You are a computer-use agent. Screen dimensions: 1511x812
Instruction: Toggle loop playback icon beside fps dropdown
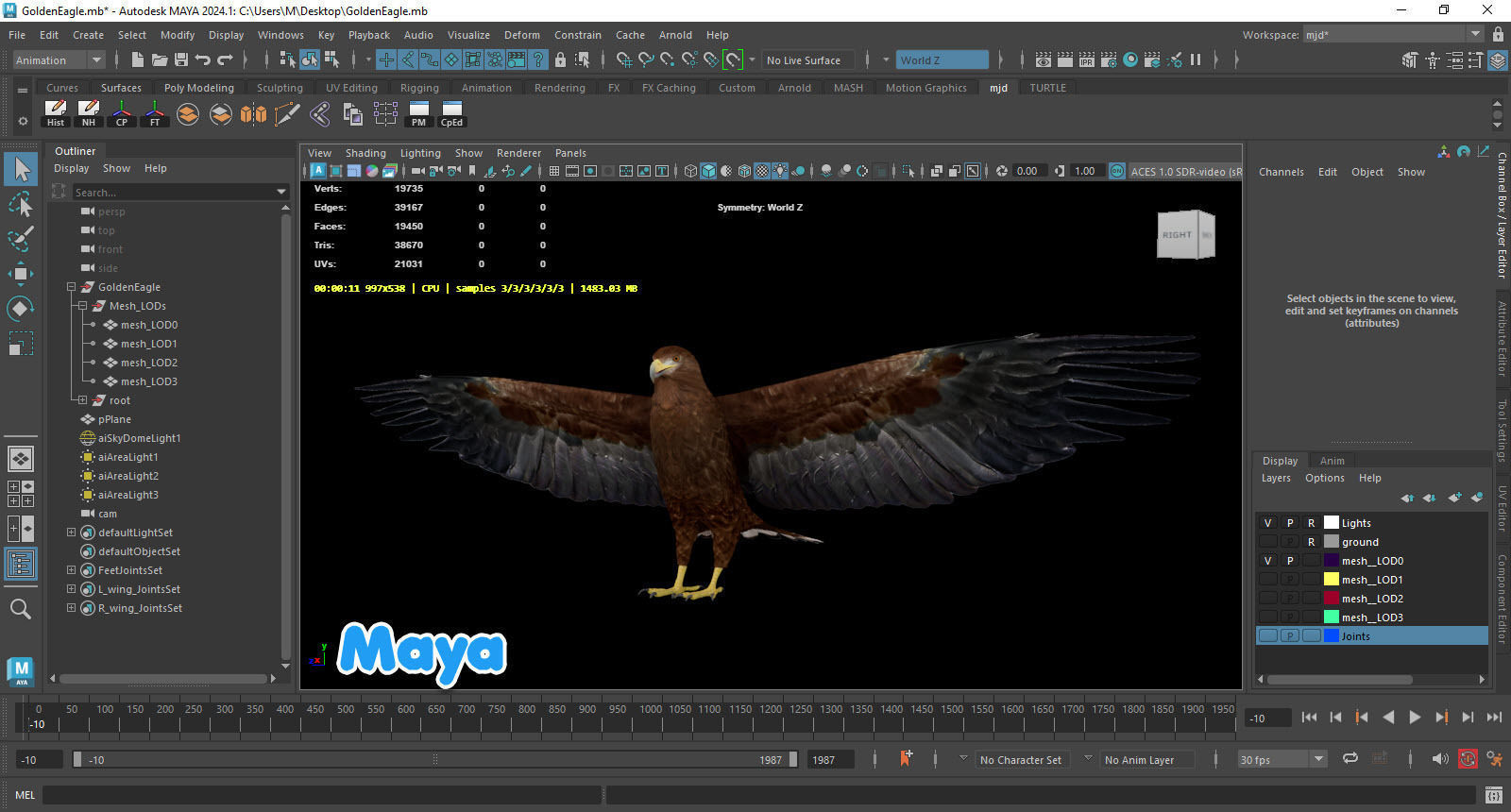coord(1350,758)
